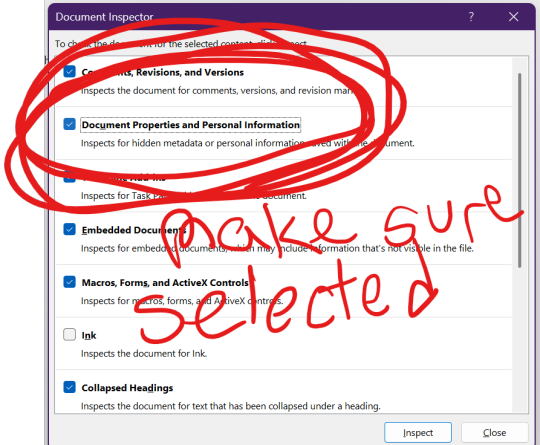Click the Document Inspector title bar text
The height and width of the screenshot is (445, 540).
[x=104, y=17]
